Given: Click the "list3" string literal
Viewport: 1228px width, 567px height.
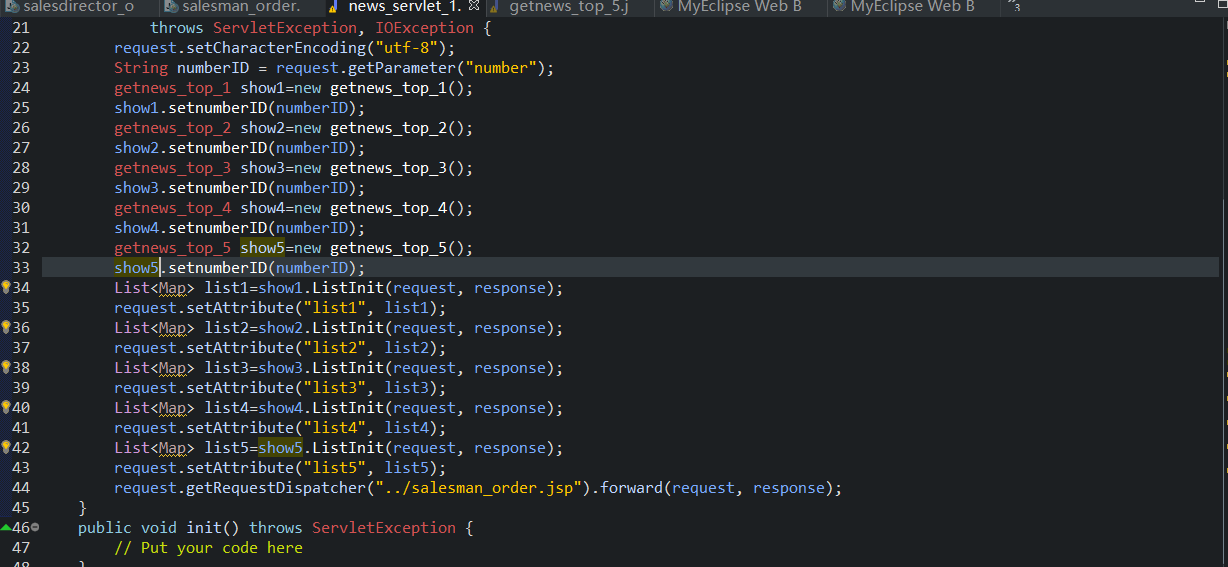Looking at the screenshot, I should coord(335,387).
